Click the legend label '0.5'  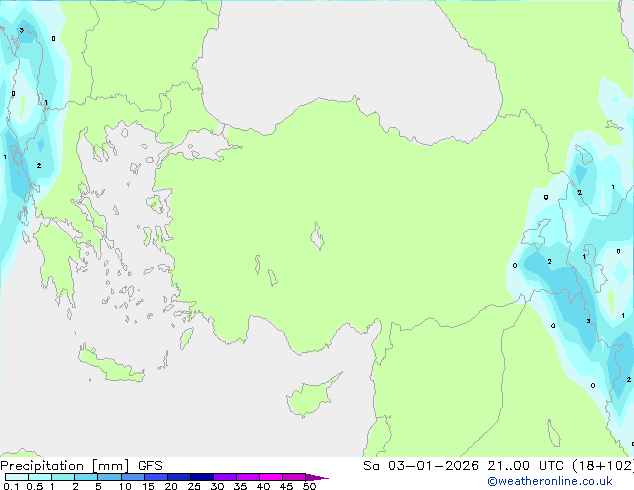pos(35,486)
